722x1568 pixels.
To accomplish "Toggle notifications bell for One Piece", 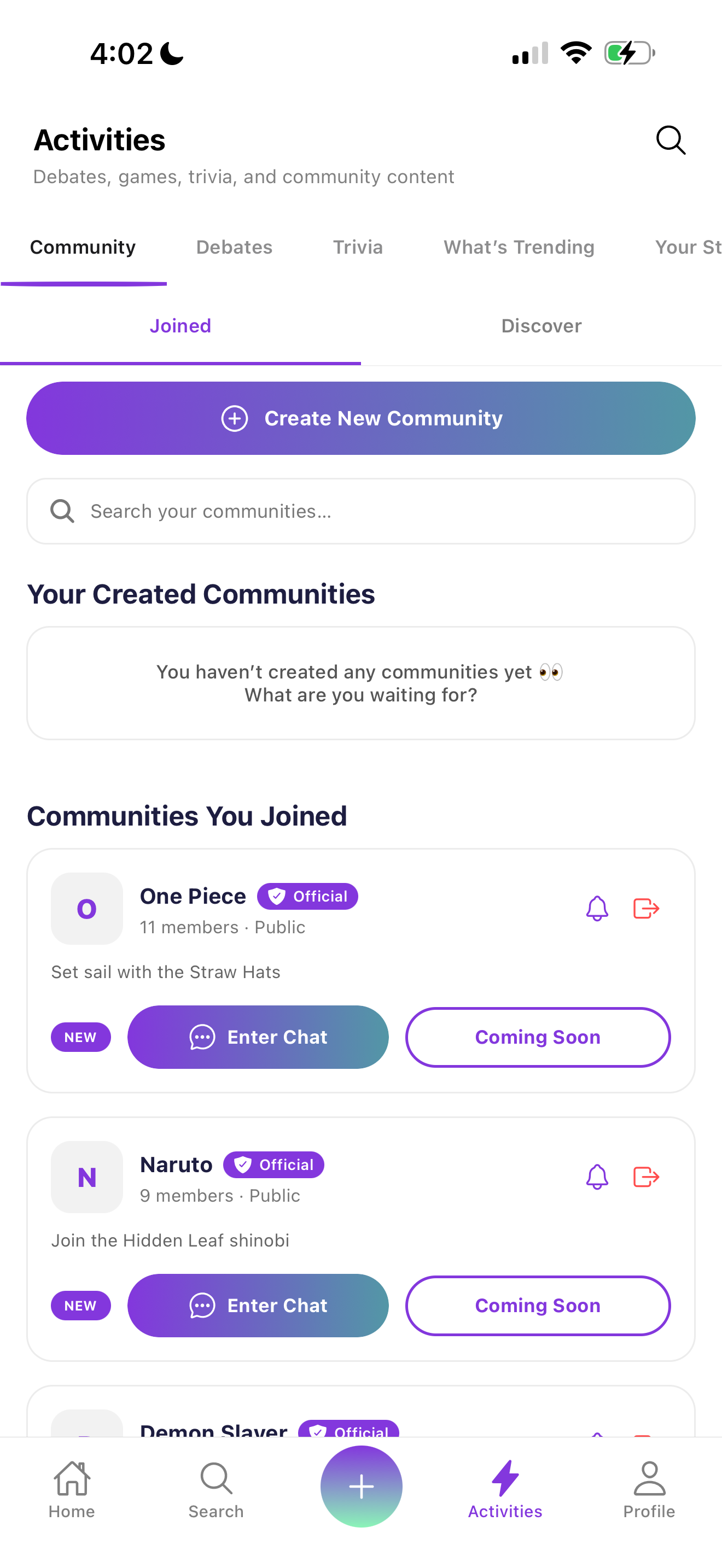I will pyautogui.click(x=597, y=909).
